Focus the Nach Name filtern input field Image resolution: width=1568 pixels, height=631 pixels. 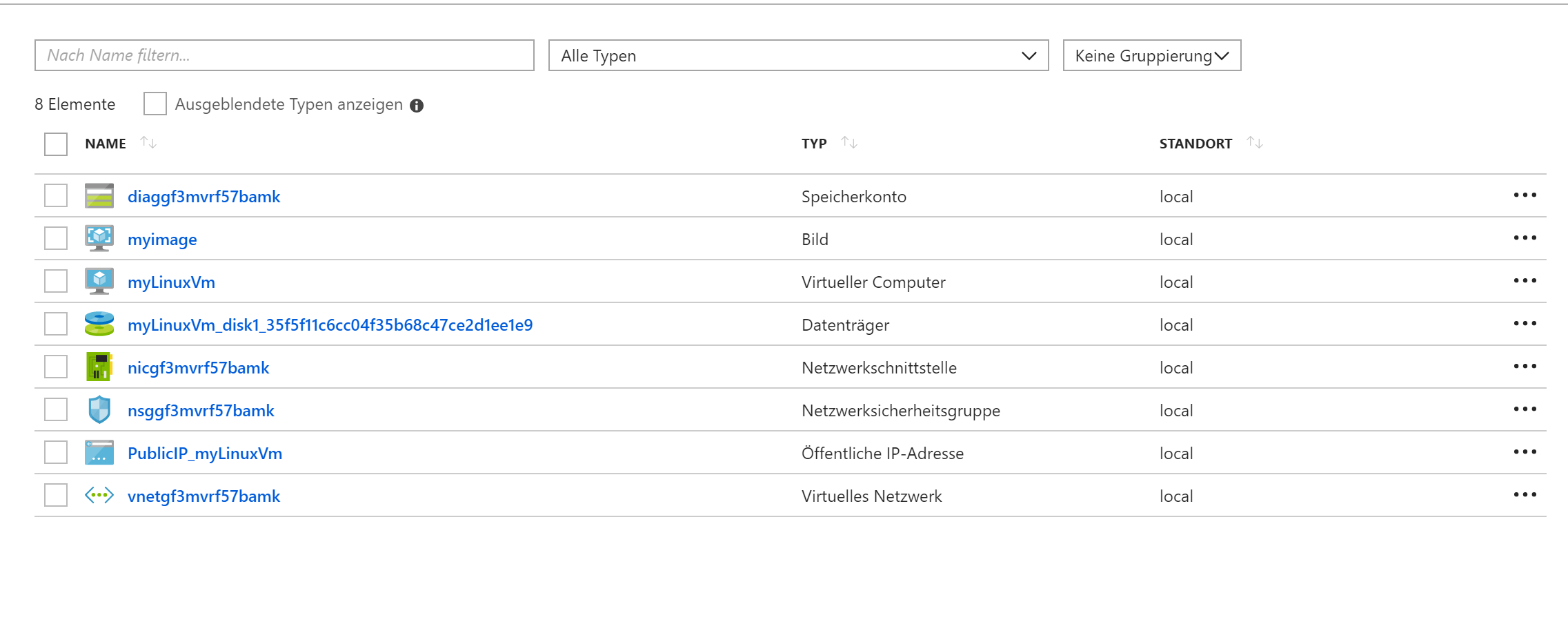284,55
